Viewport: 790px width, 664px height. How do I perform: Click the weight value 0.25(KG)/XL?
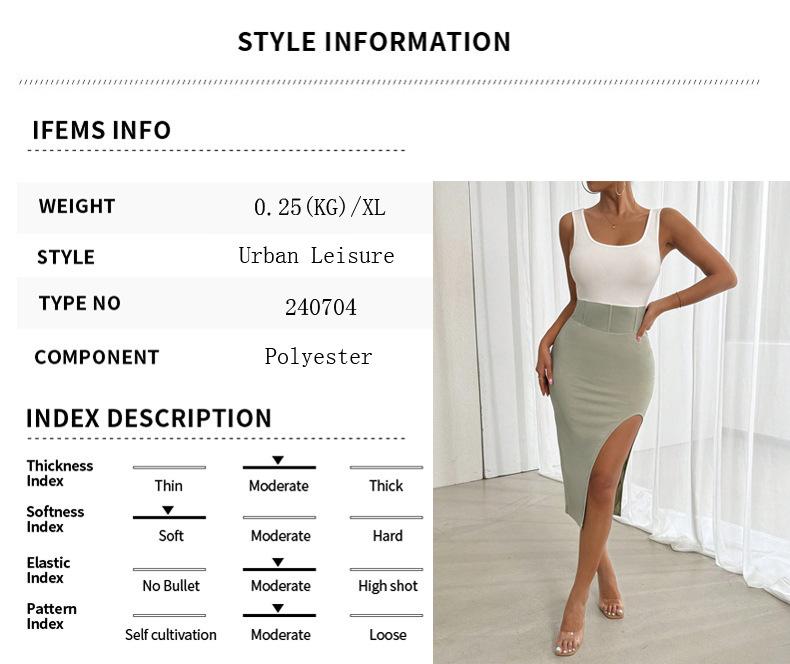320,207
